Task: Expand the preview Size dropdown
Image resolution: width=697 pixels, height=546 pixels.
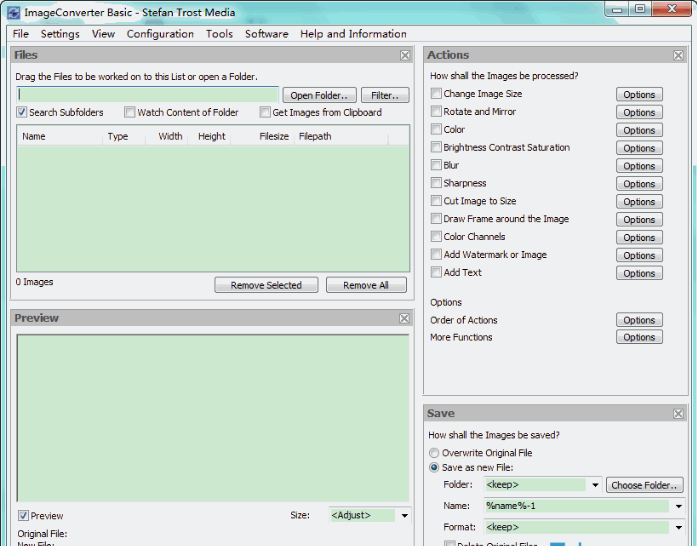Action: point(405,516)
